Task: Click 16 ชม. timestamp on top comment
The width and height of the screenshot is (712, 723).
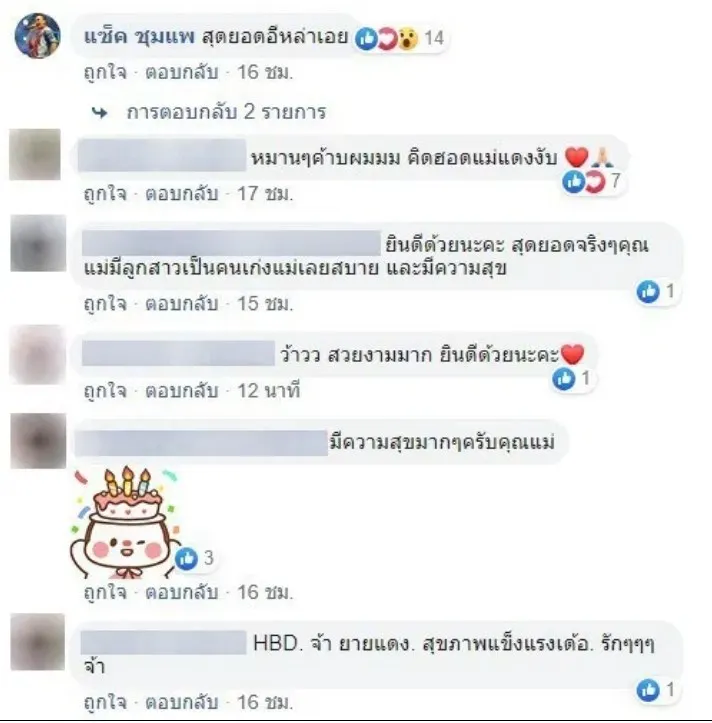Action: [x=265, y=72]
